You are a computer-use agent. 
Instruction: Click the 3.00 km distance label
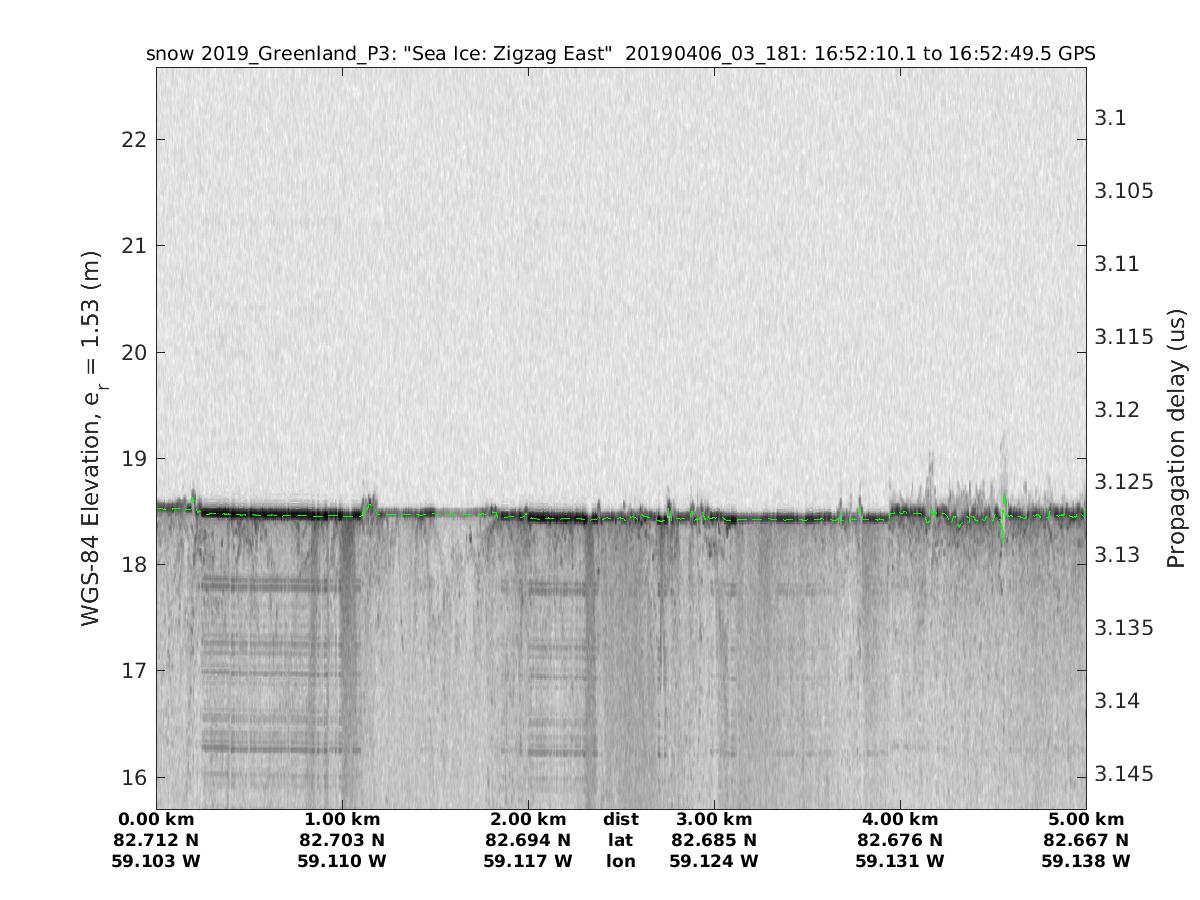(x=714, y=819)
